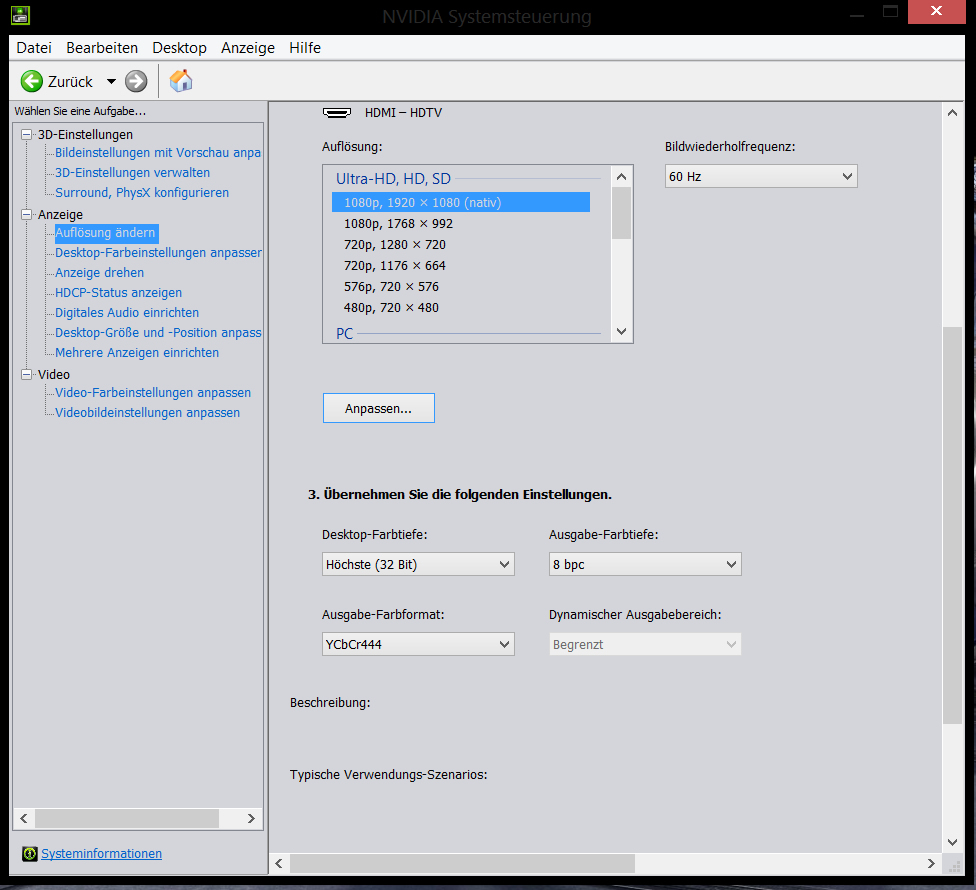This screenshot has width=976, height=890.
Task: Go to the home page icon
Action: tap(181, 81)
